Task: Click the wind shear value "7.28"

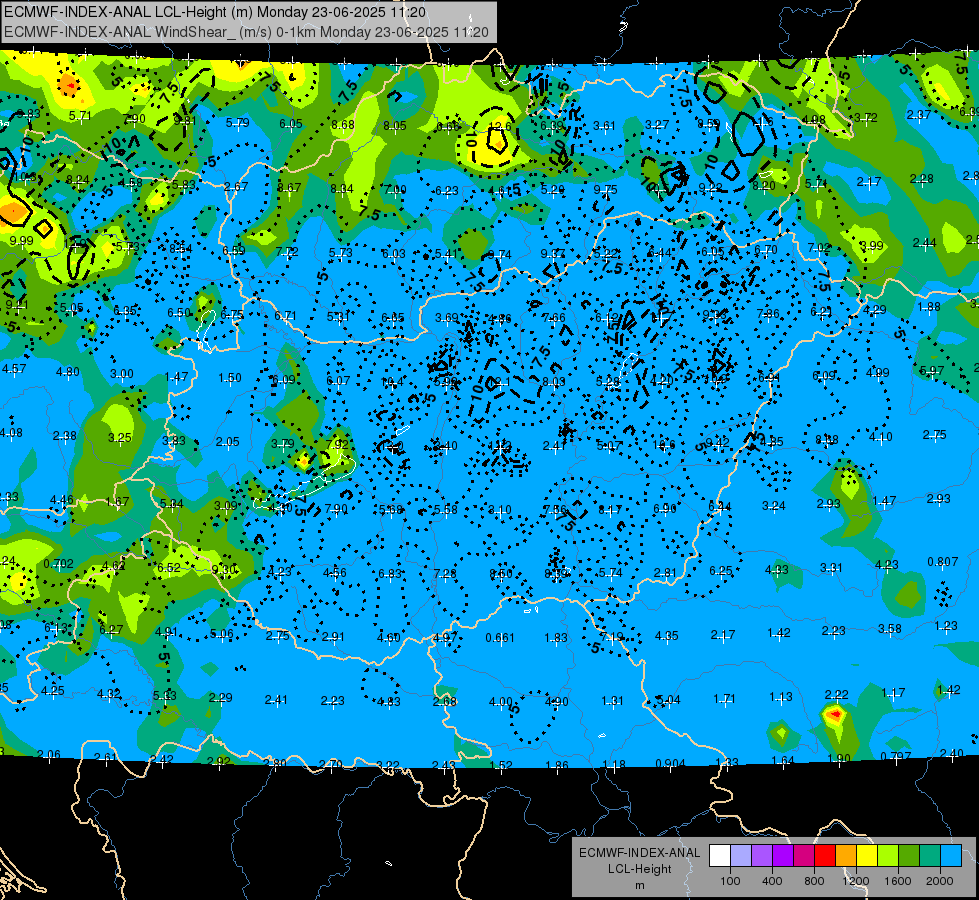Action: pyautogui.click(x=445, y=573)
